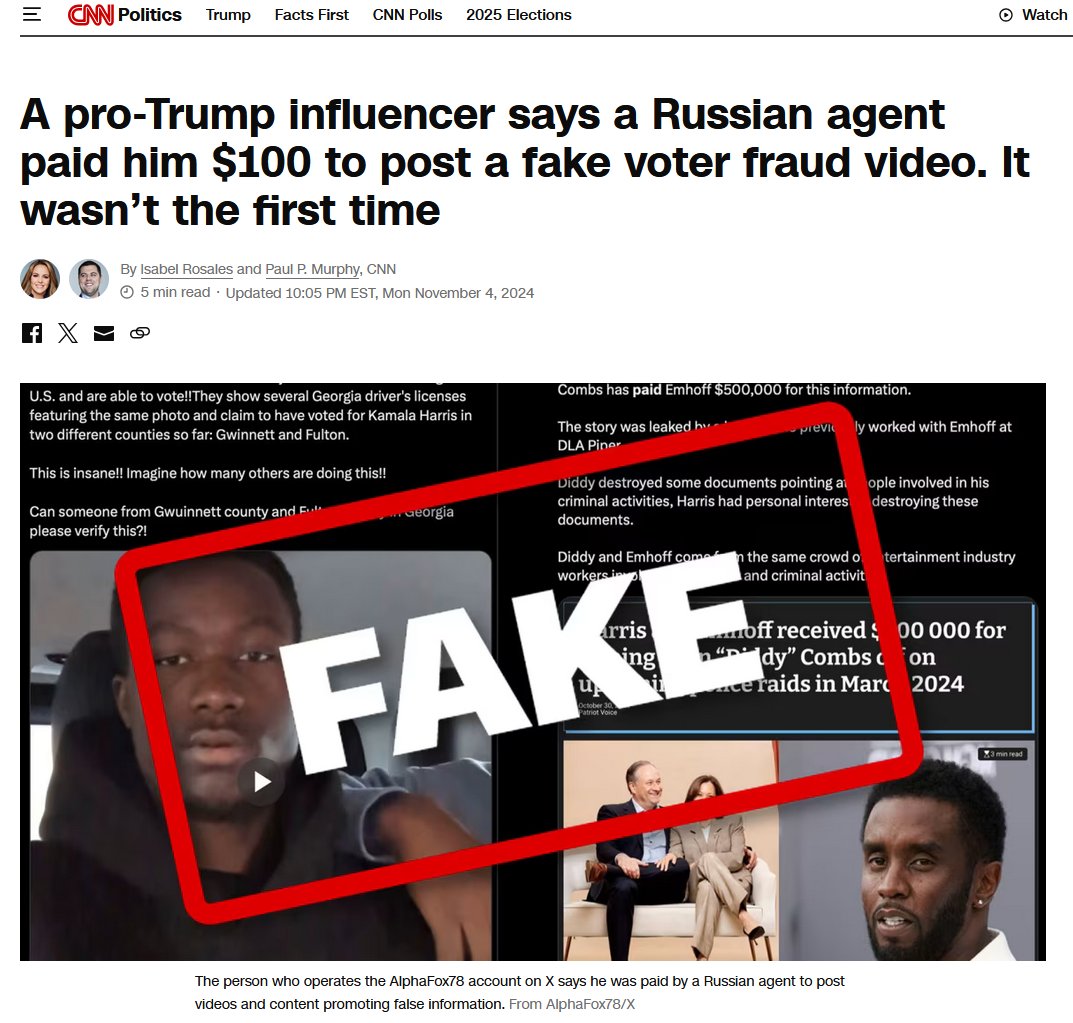The image size is (1073, 1023).
Task: Play the fake voter fraud video
Action: coord(261,781)
